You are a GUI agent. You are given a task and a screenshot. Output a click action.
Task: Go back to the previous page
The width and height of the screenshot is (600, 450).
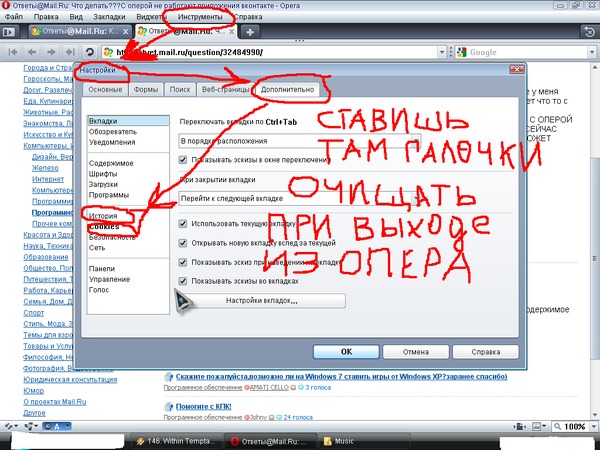32,52
